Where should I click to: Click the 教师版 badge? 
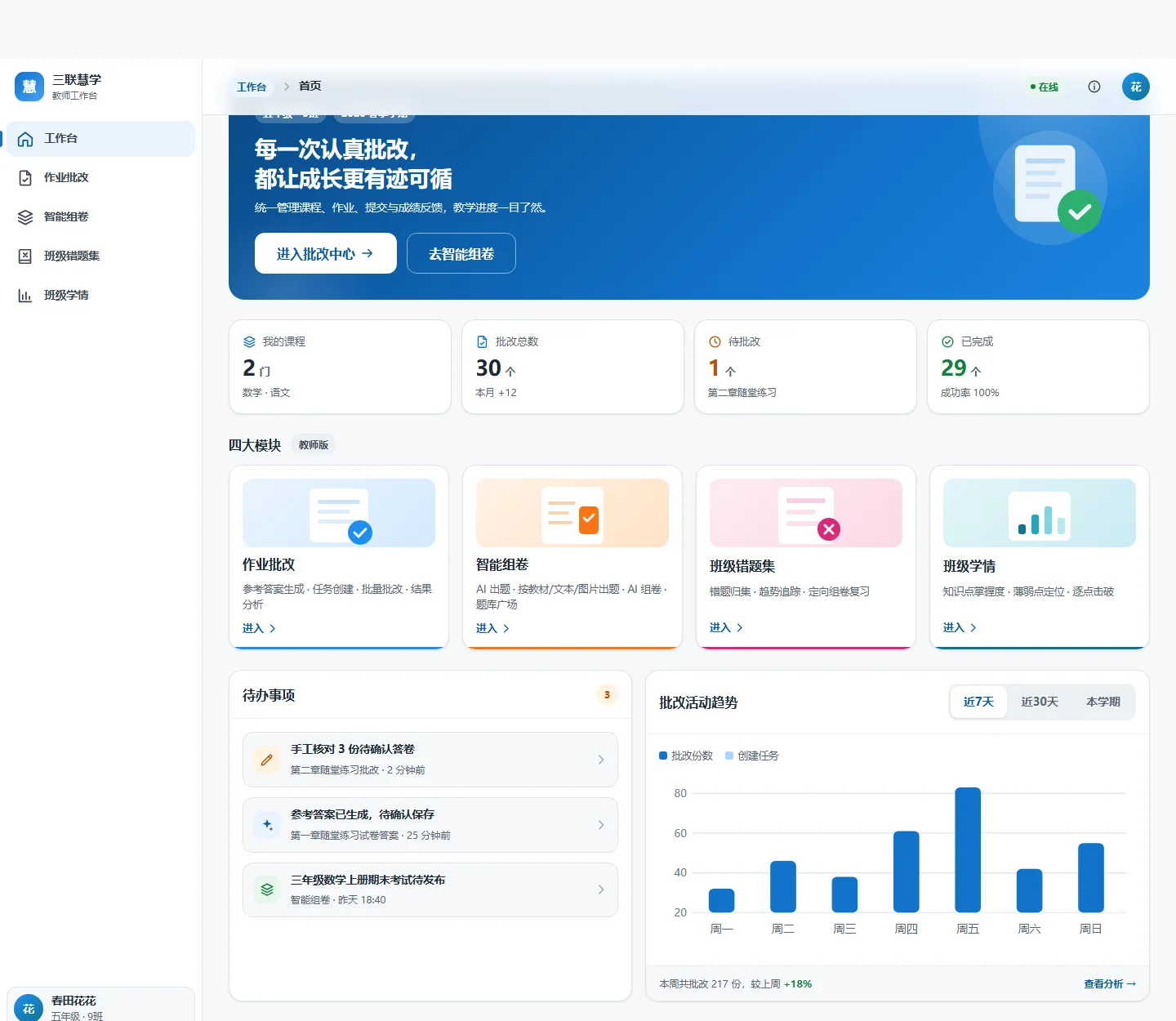pyautogui.click(x=314, y=445)
